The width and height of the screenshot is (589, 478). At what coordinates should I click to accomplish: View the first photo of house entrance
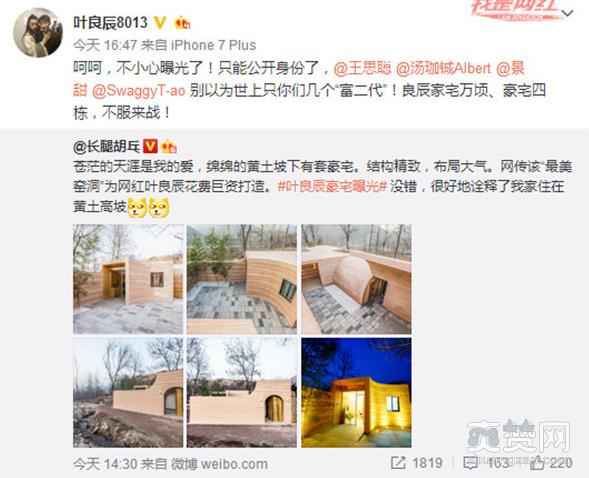pyautogui.click(x=128, y=279)
